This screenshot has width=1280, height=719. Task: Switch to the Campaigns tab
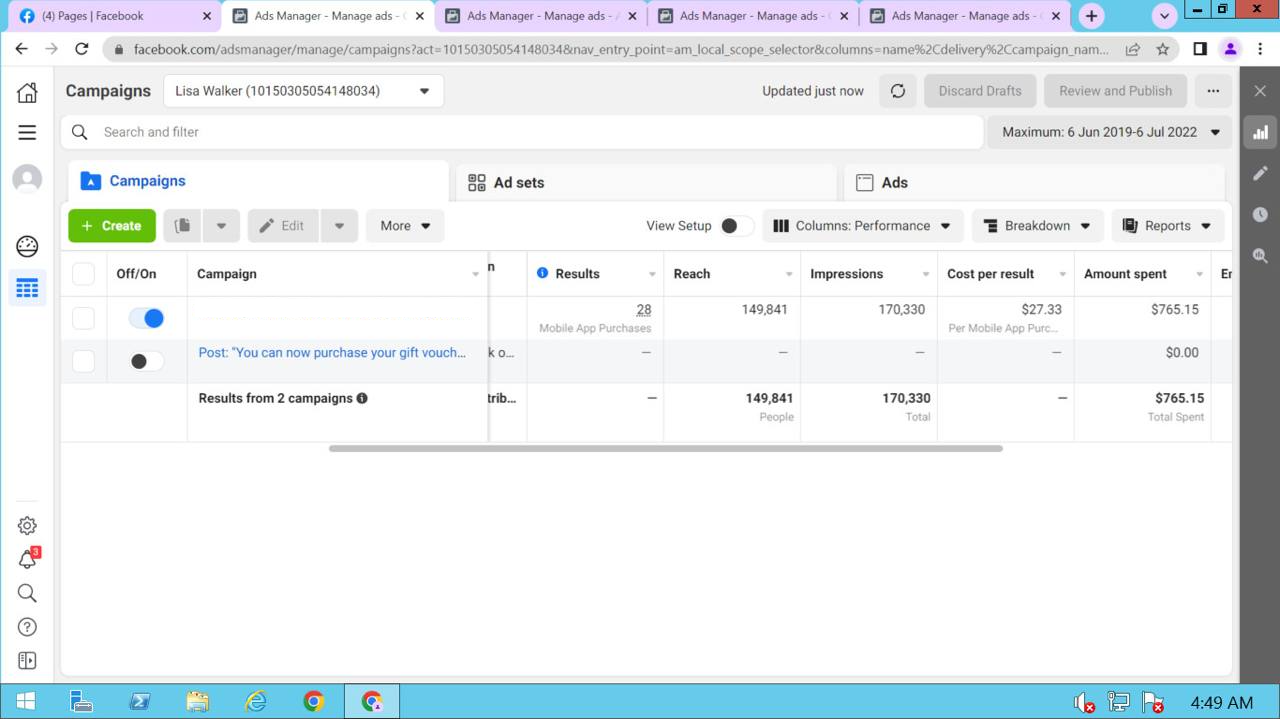point(258,181)
